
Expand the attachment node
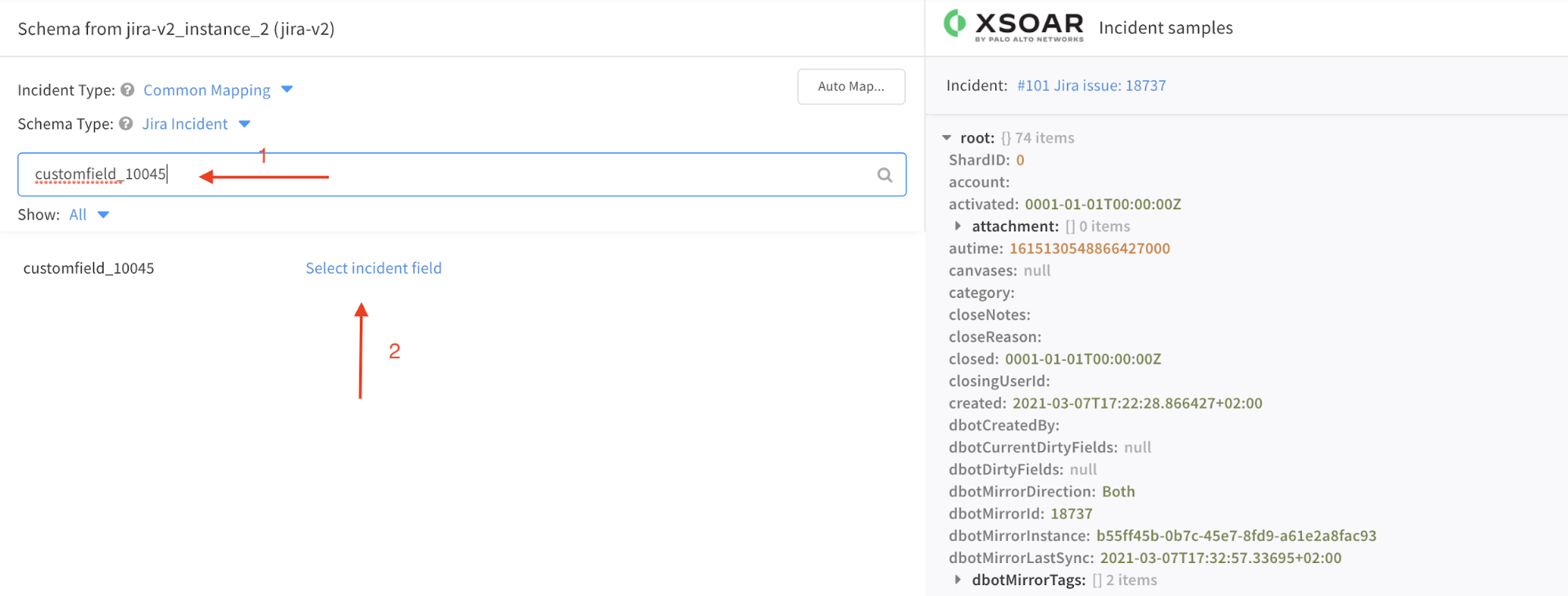point(958,227)
